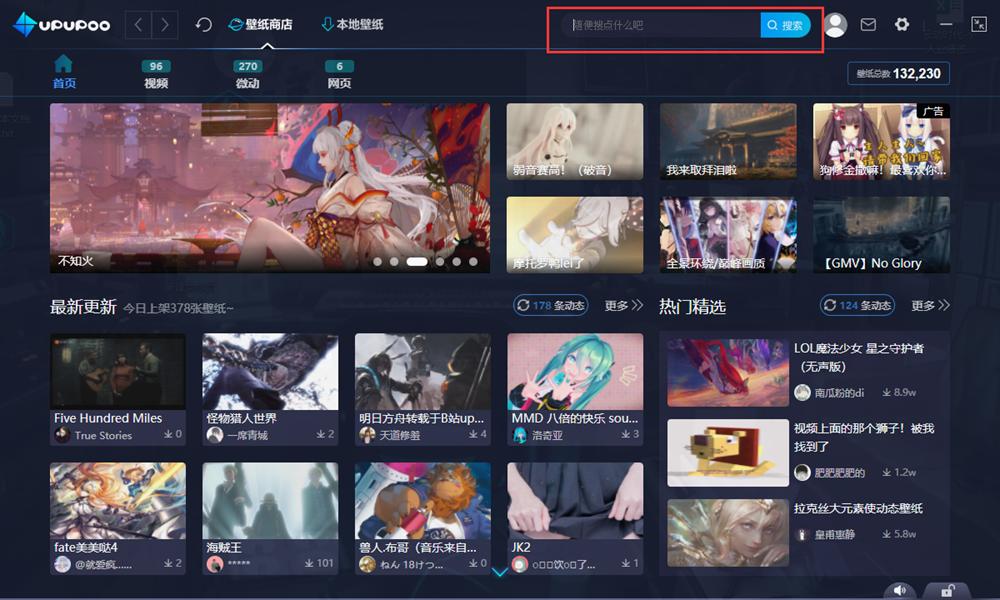1000x600 pixels.
Task: Refresh the page with the reload icon
Action: [203, 25]
